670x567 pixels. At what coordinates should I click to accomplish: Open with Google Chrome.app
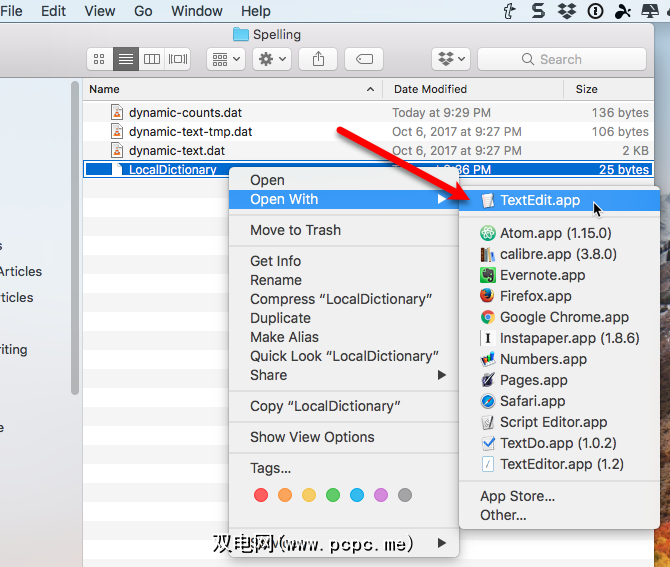point(559,317)
